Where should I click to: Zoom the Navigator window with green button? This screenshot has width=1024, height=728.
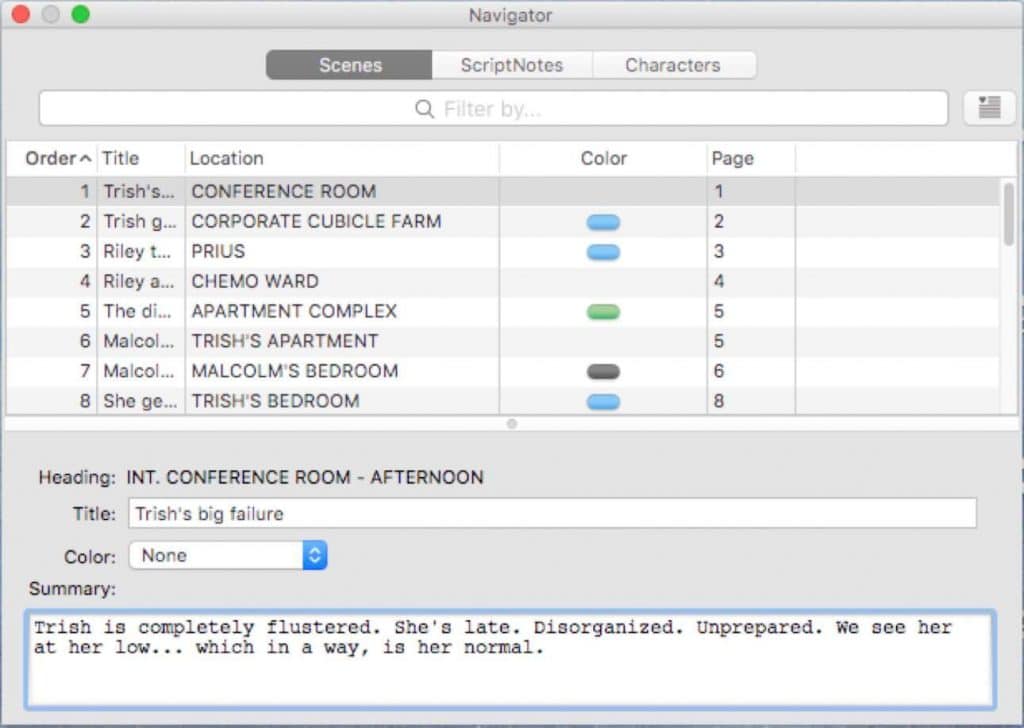tap(81, 14)
